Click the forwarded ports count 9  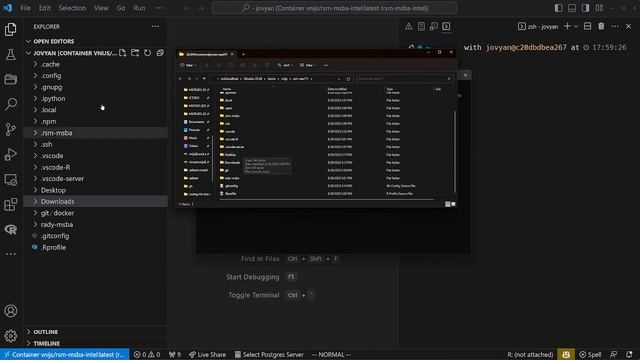[x=175, y=354]
